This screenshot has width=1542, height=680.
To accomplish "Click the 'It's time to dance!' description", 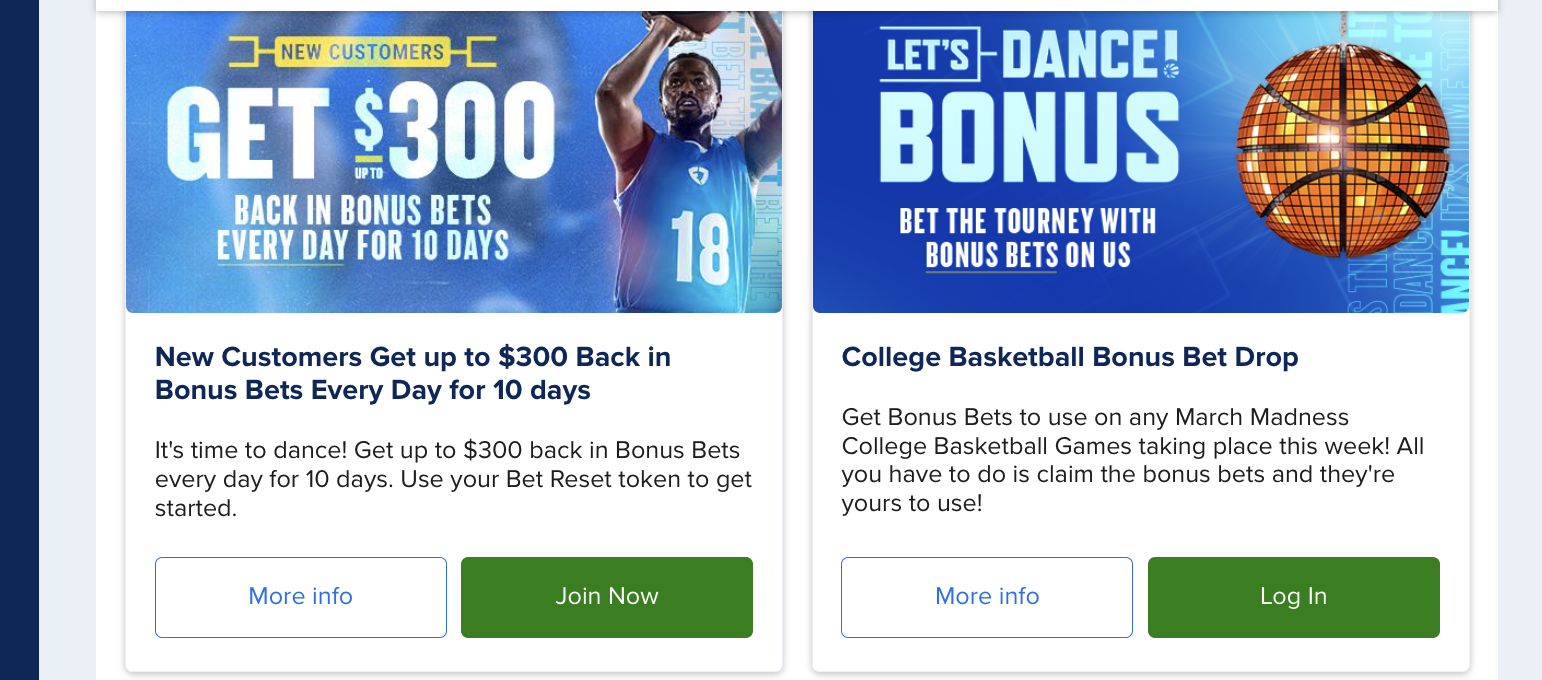I will coord(452,479).
